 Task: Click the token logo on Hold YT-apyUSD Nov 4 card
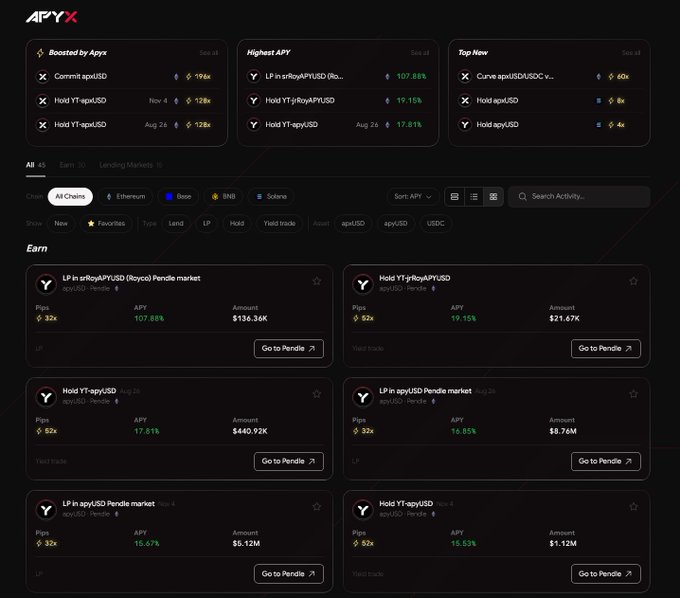pyautogui.click(x=363, y=510)
